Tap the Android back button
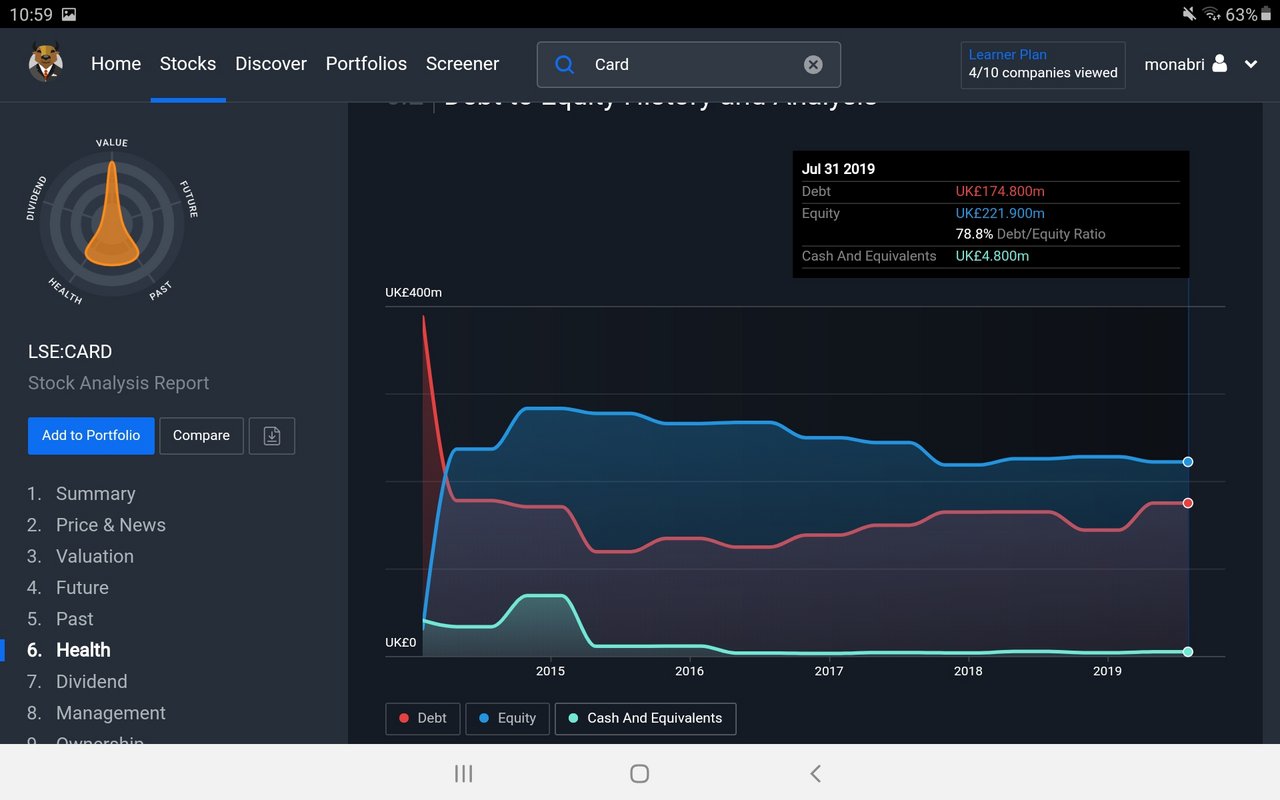The height and width of the screenshot is (800, 1280). pyautogui.click(x=815, y=773)
